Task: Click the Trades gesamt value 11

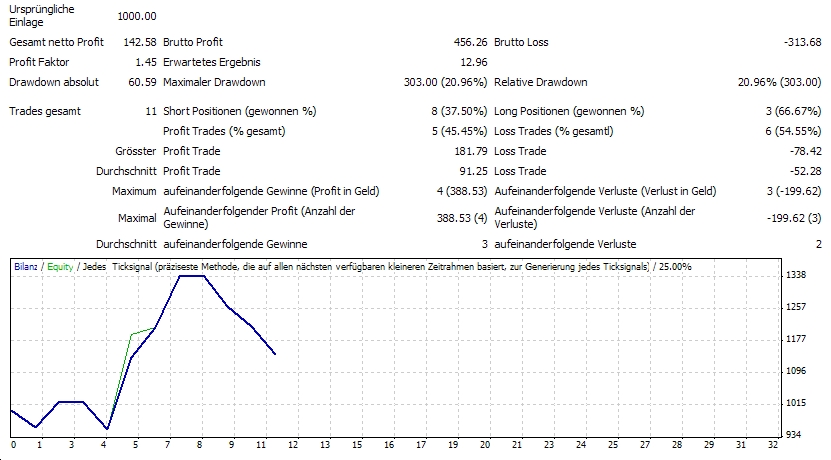Action: 151,112
